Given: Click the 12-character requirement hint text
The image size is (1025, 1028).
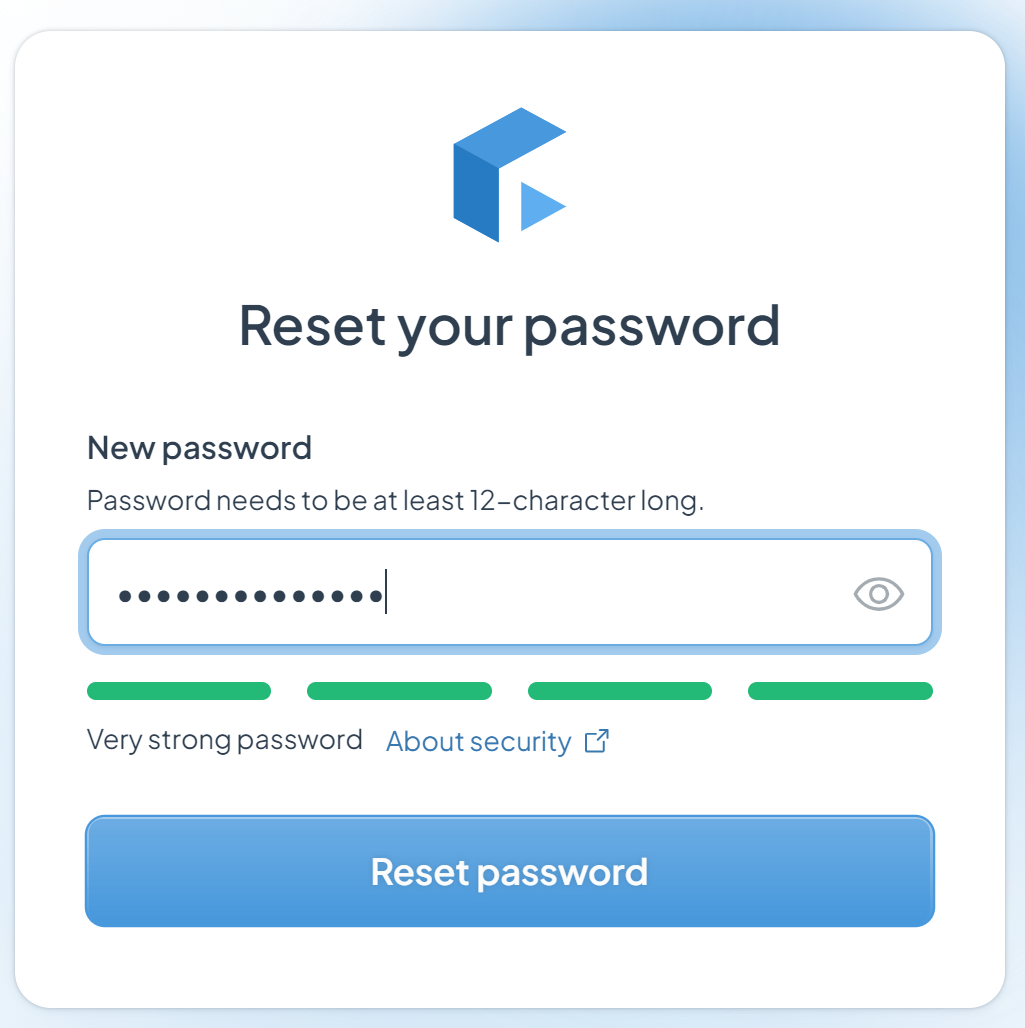Looking at the screenshot, I should tap(395, 501).
